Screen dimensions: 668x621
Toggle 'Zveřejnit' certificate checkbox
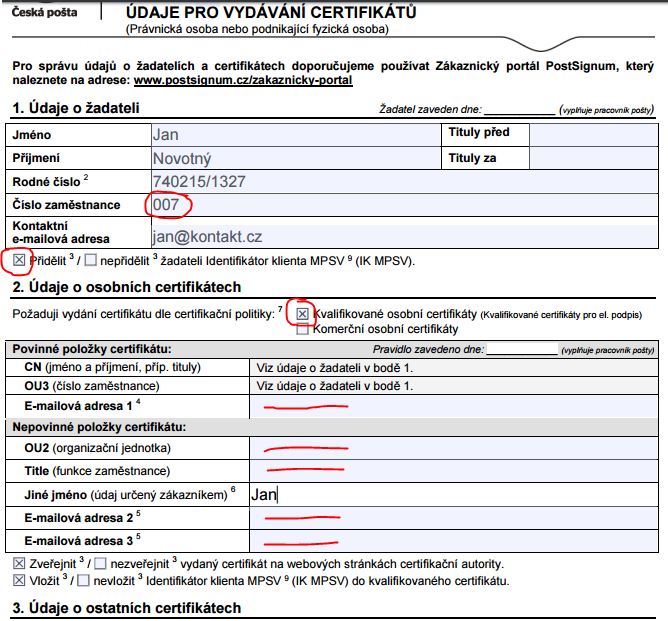(x=19, y=564)
